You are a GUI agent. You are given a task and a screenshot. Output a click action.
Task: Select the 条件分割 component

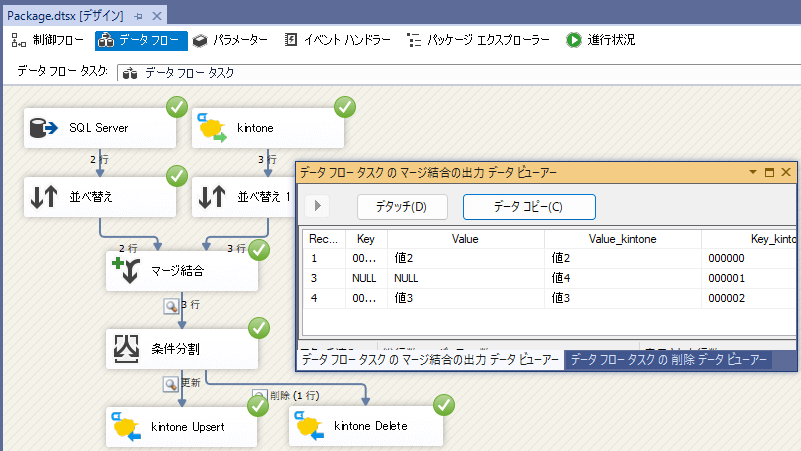pos(182,349)
